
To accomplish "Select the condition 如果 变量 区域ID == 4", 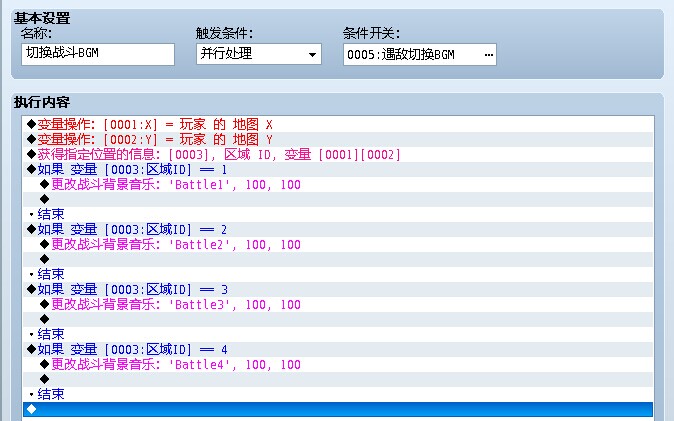I will [338, 350].
